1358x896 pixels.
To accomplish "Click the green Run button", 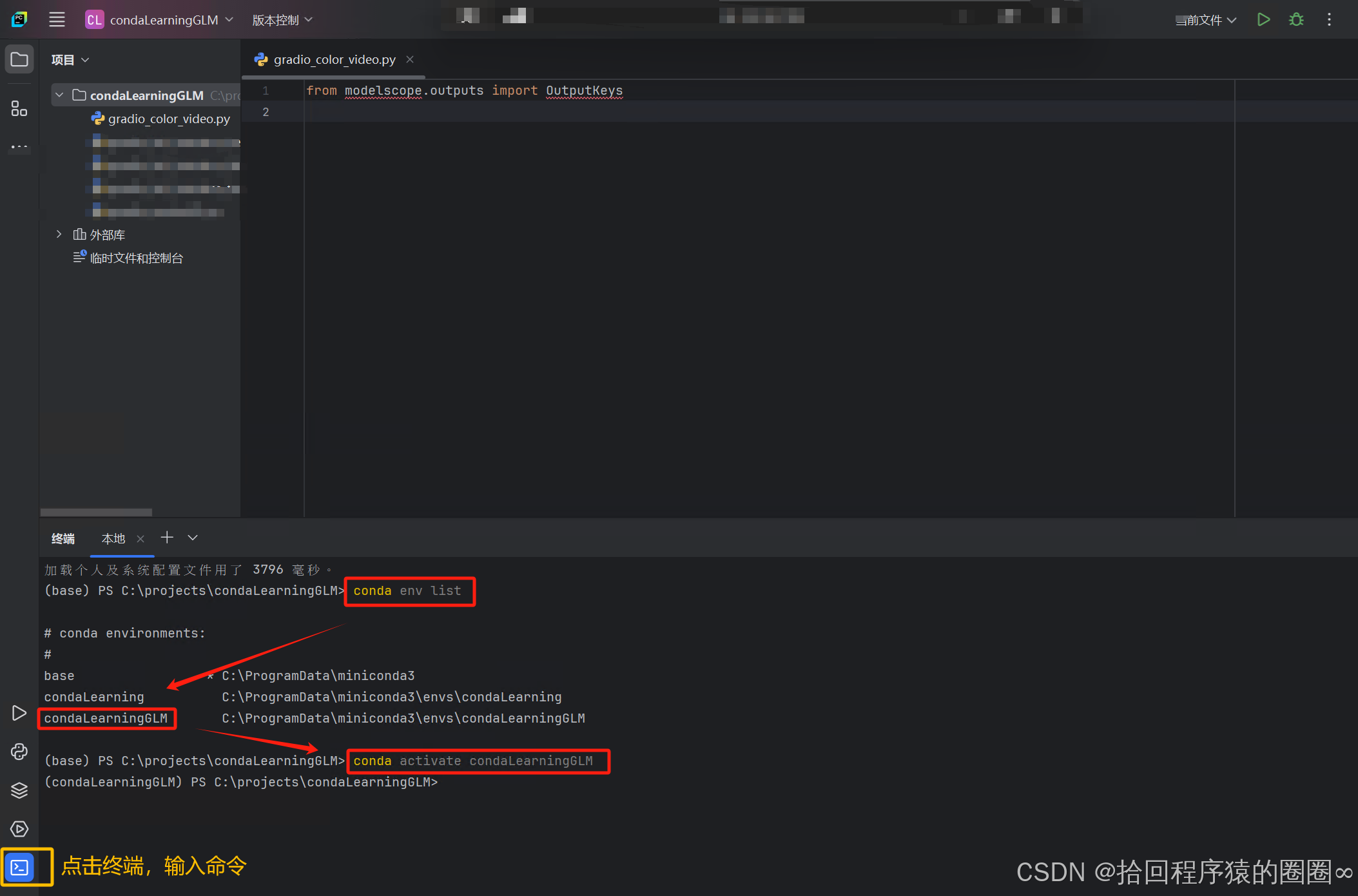I will pyautogui.click(x=1263, y=19).
